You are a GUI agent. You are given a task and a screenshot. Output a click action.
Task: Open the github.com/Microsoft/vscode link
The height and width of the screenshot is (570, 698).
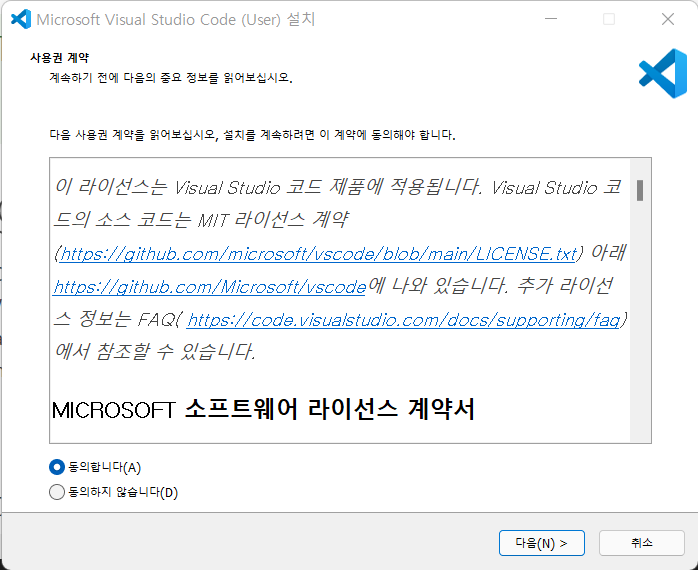coord(210,287)
